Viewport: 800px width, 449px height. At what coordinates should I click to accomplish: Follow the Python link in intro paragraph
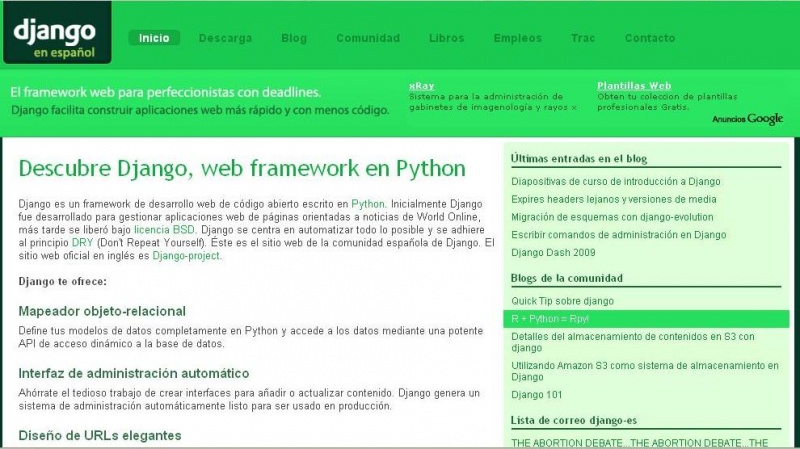point(368,203)
